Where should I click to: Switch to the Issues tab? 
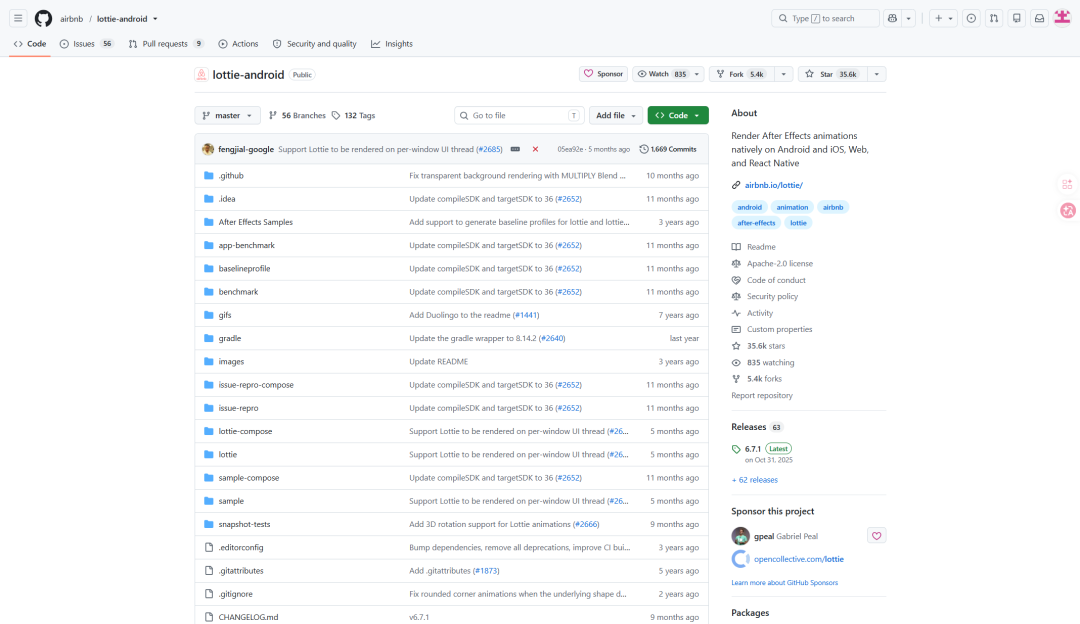pyautogui.click(x=86, y=44)
